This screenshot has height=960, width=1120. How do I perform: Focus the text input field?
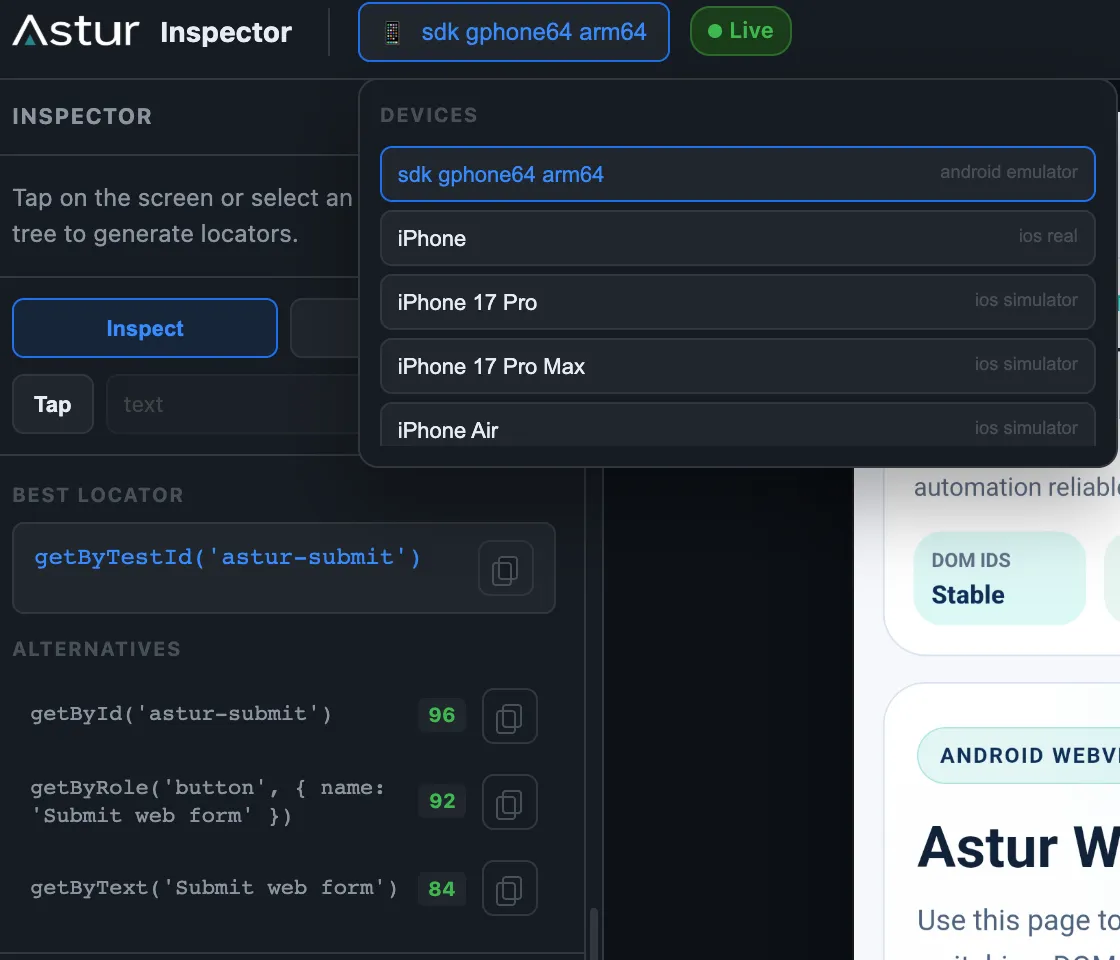233,404
